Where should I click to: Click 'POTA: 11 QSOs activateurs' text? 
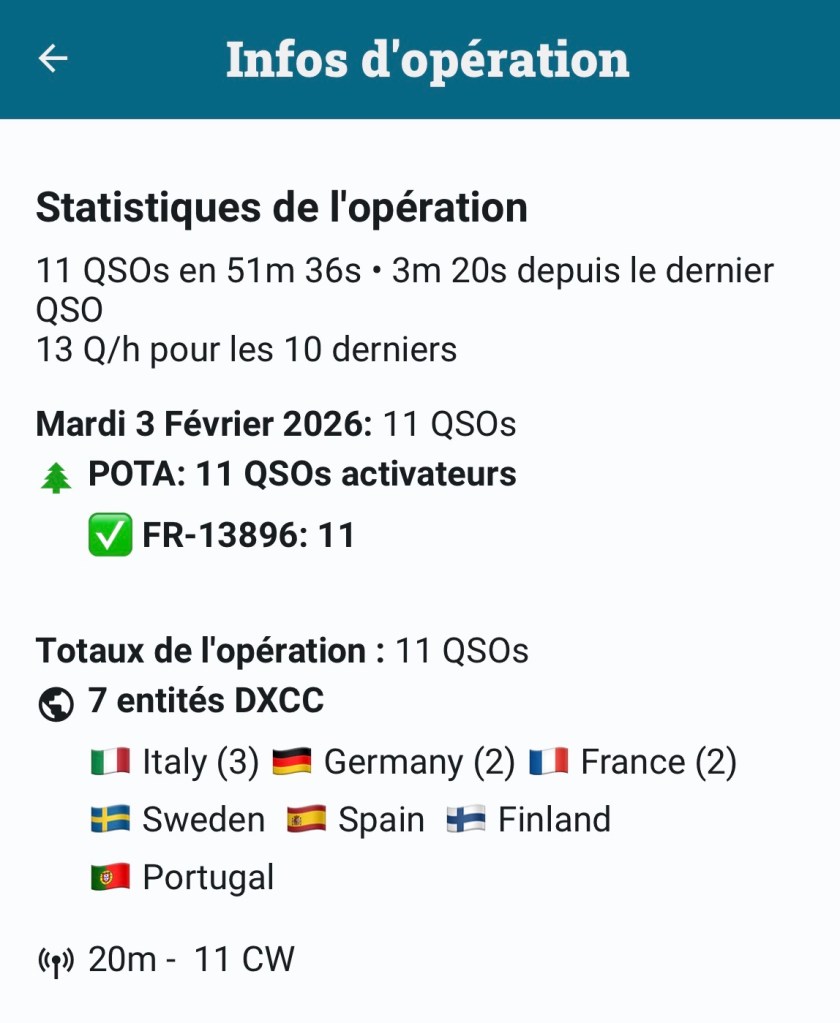(x=302, y=474)
